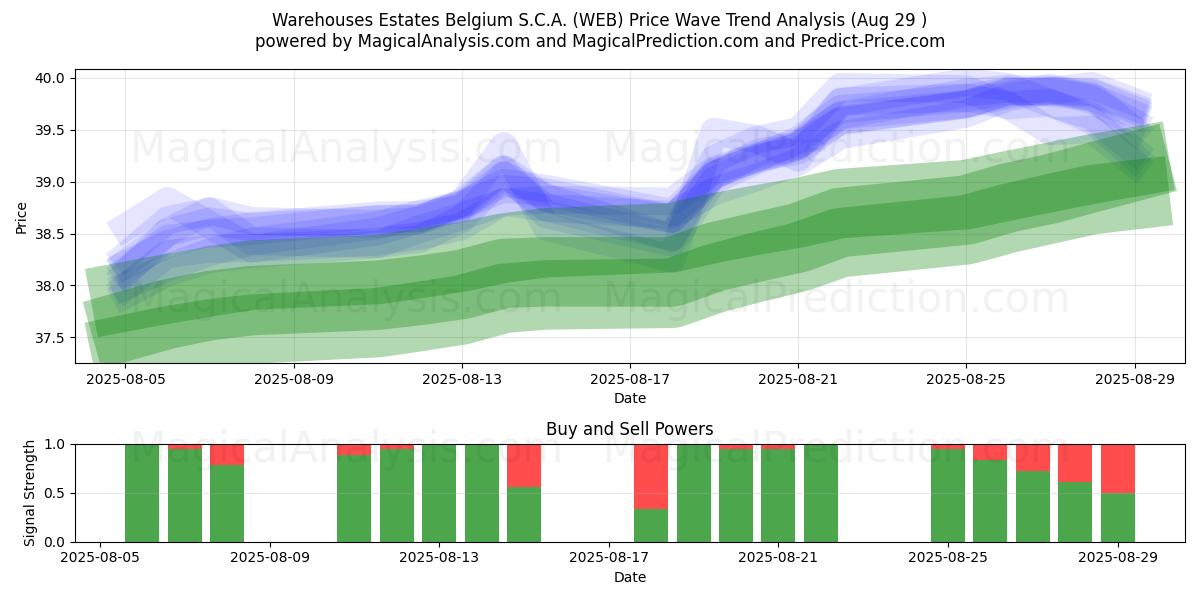Click the 2025-08-17 date tick on price chart

click(x=629, y=379)
